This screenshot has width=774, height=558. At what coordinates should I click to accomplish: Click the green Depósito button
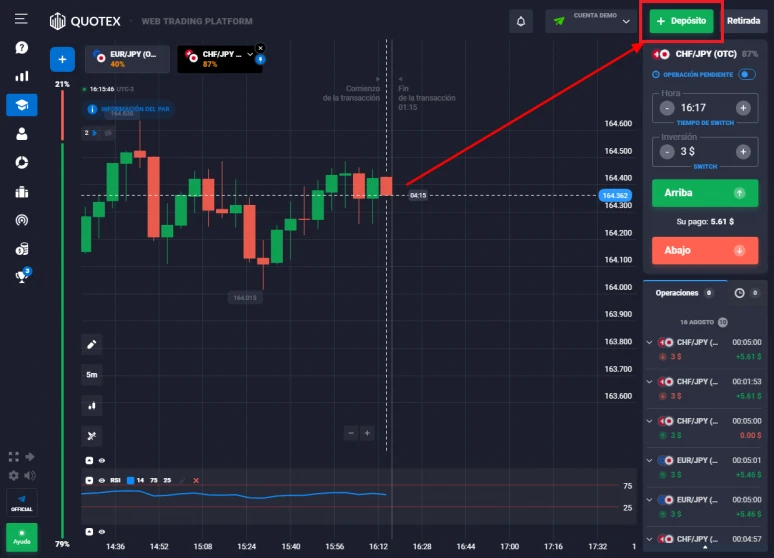click(x=681, y=21)
